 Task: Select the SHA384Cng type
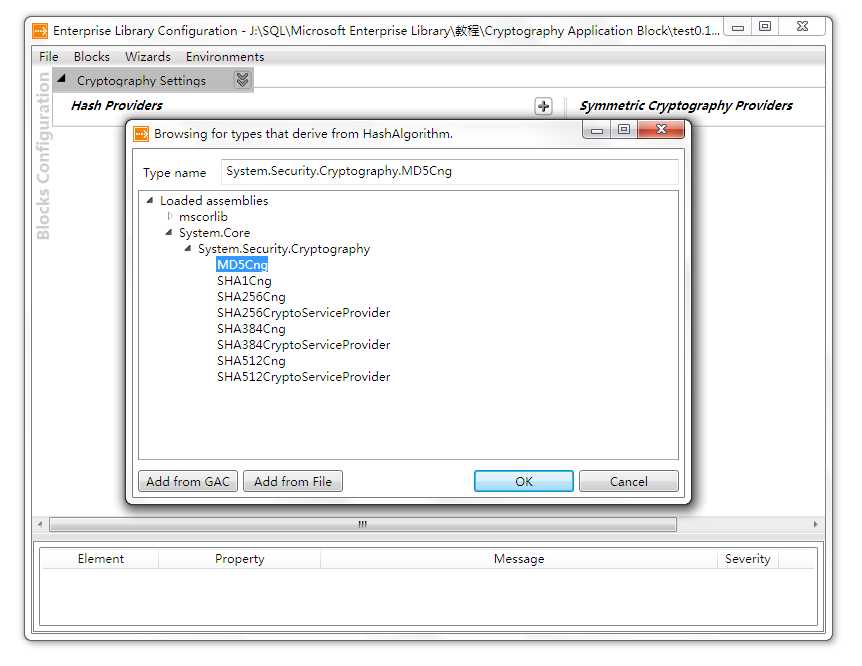coord(251,328)
